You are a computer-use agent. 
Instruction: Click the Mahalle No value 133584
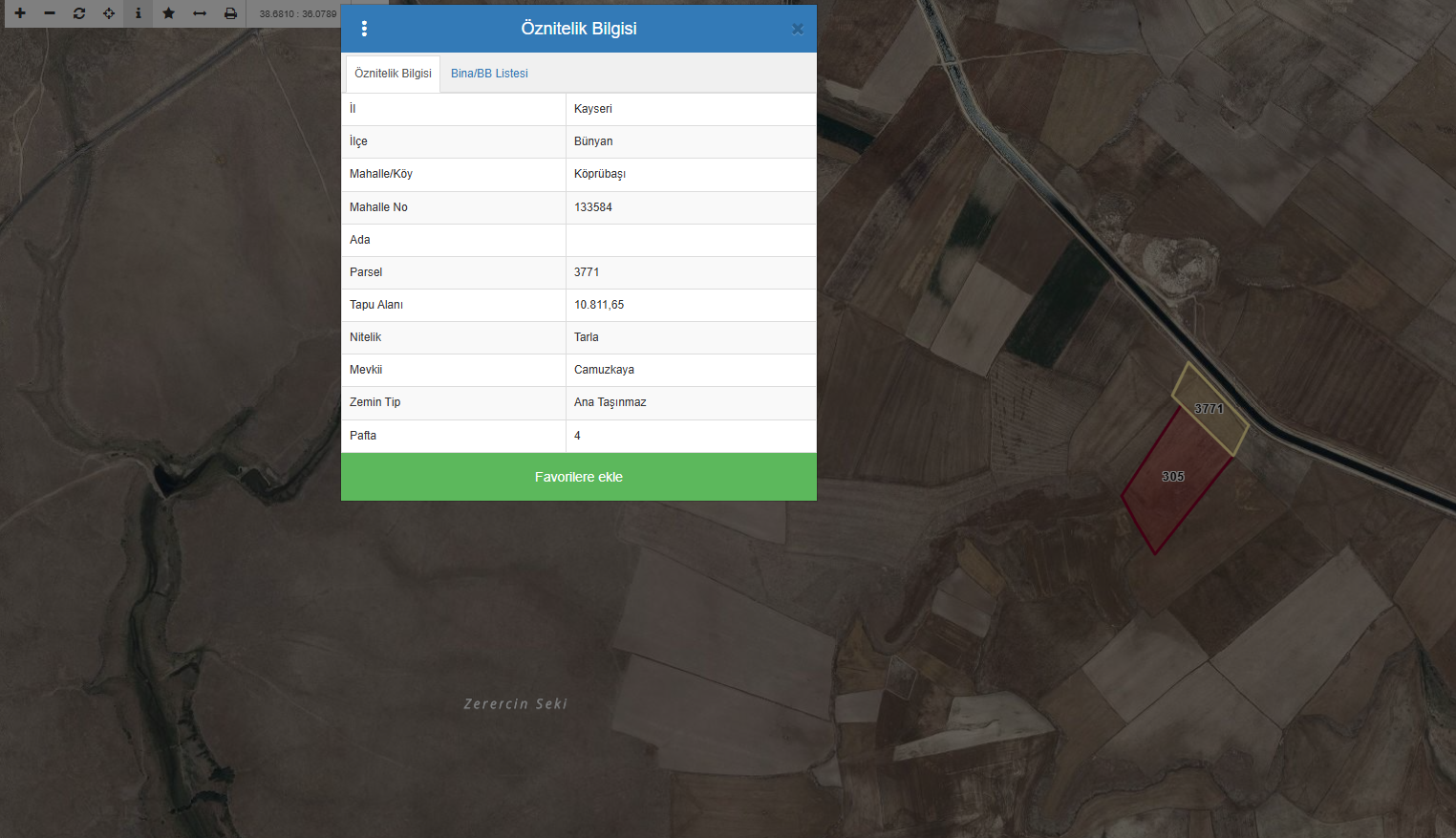pos(593,207)
